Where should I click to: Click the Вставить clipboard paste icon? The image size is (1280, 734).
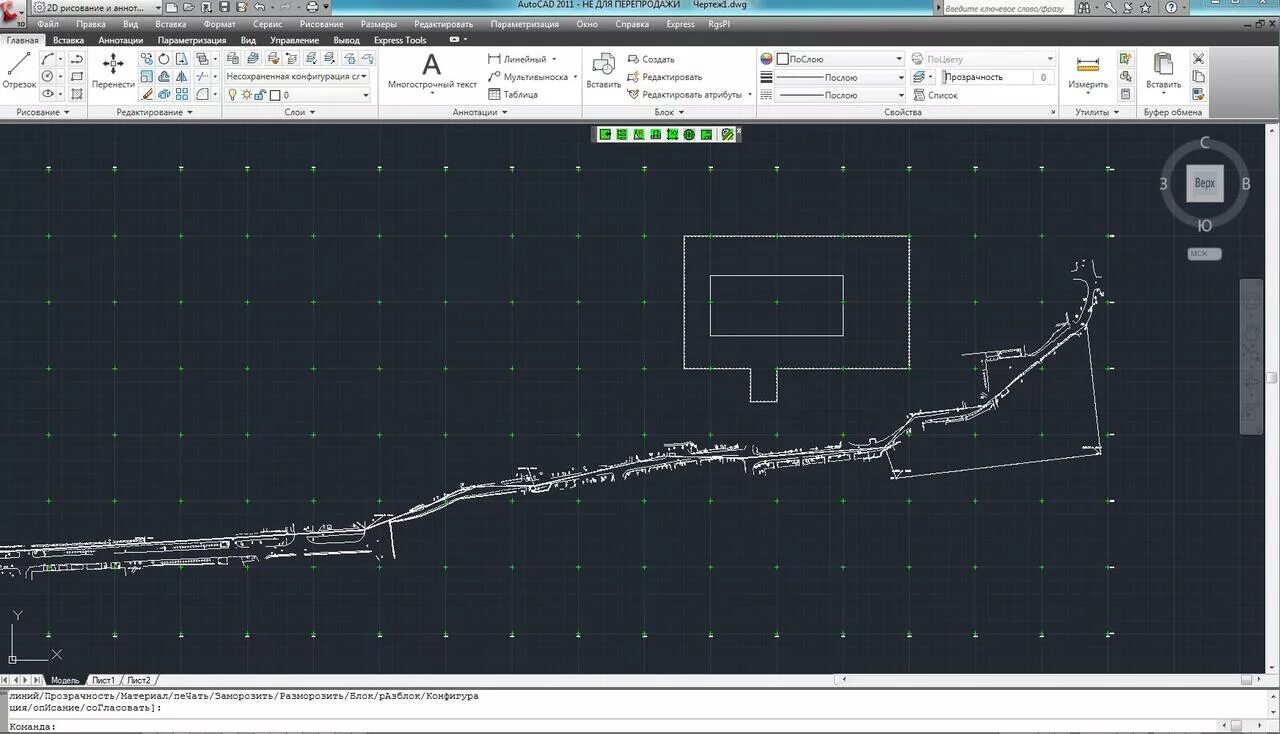(1163, 71)
